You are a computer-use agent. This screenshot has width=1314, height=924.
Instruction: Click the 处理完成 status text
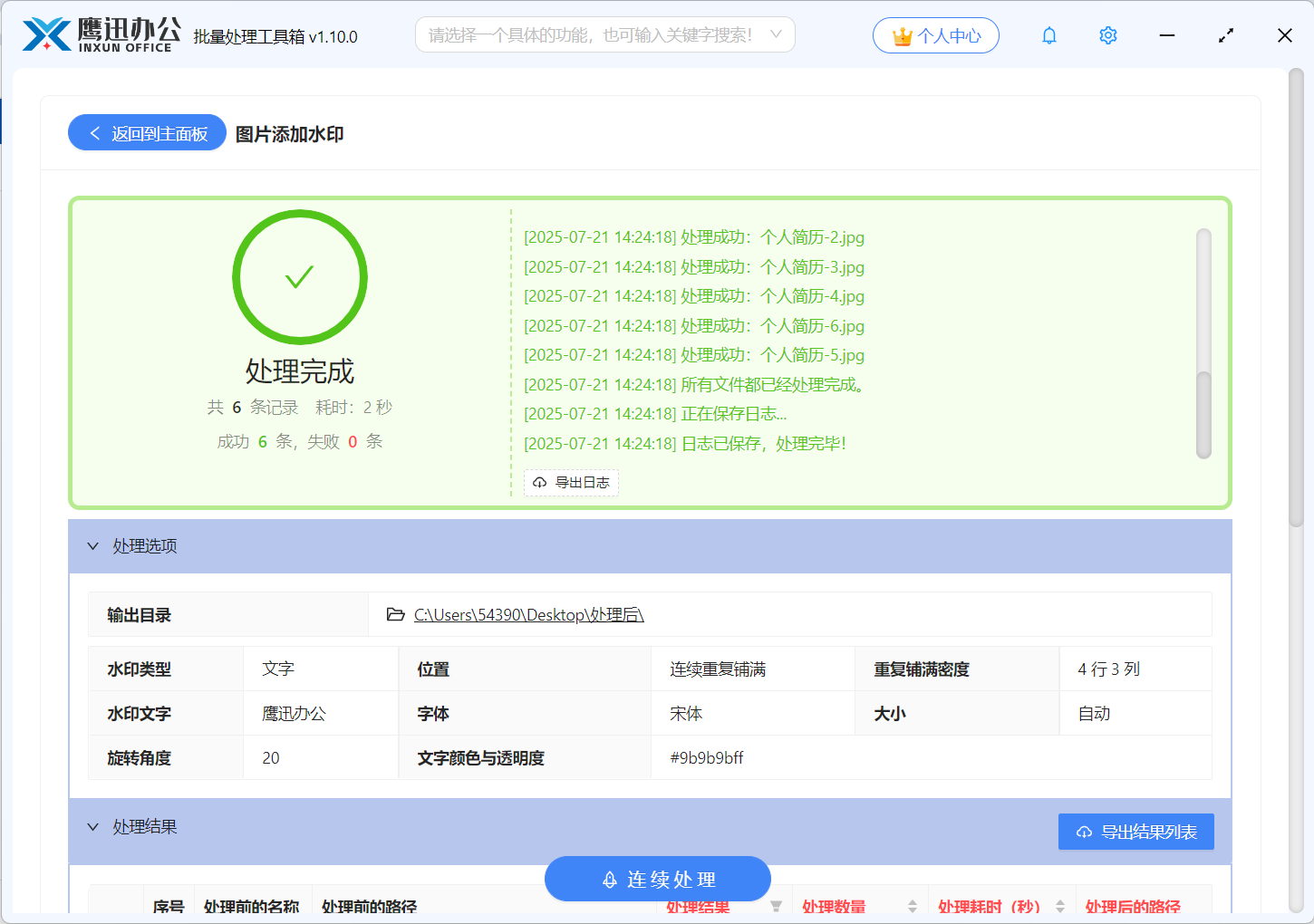pyautogui.click(x=300, y=371)
